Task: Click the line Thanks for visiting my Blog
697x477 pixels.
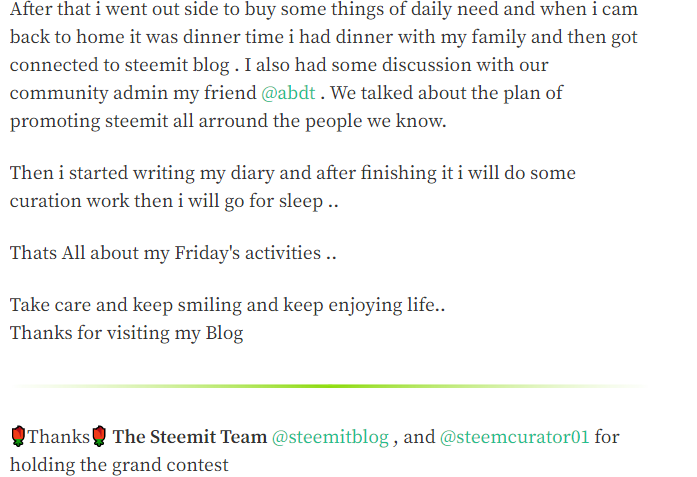Action: tap(126, 333)
